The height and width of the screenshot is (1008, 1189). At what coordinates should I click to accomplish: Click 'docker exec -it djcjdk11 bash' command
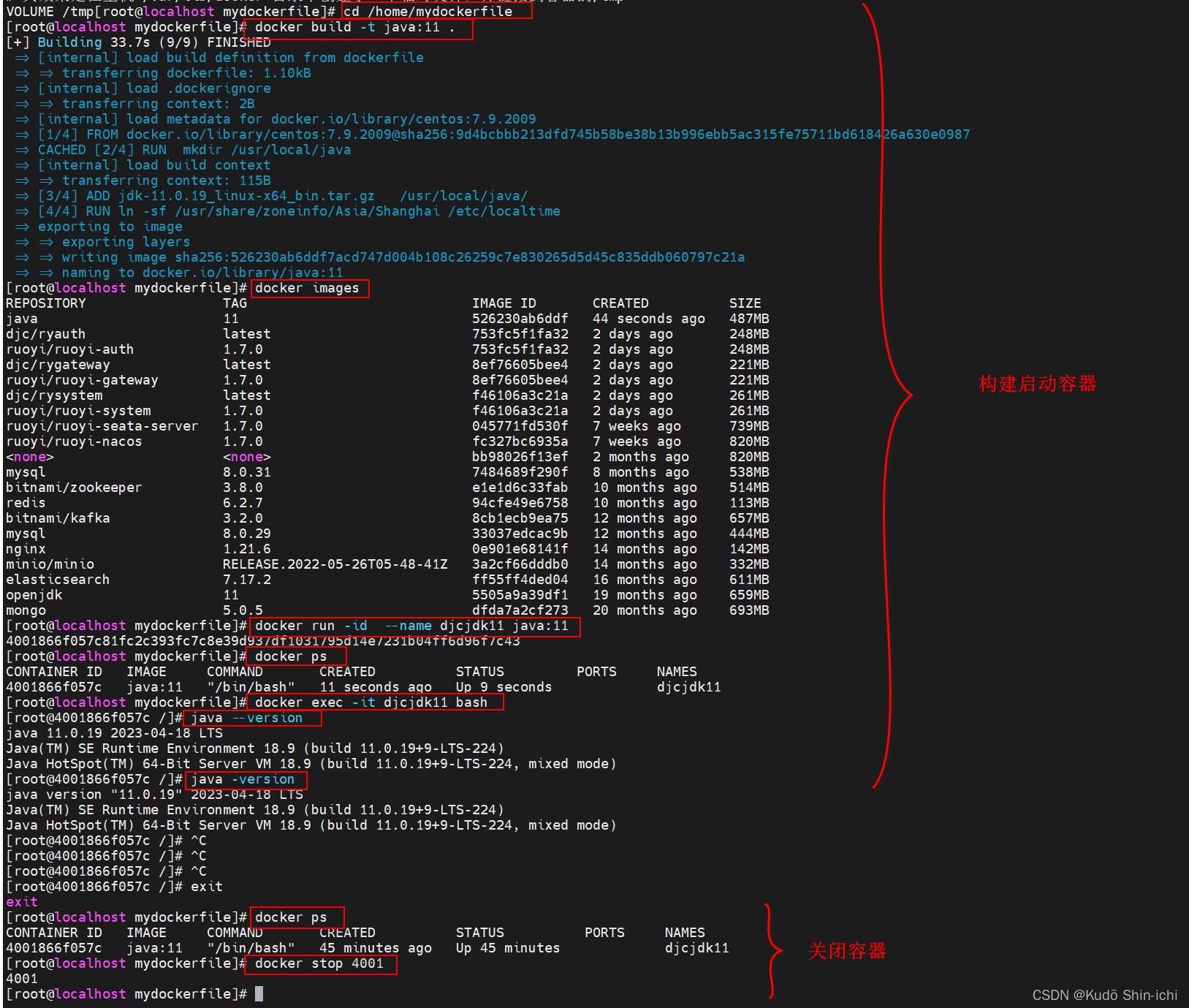(x=371, y=702)
